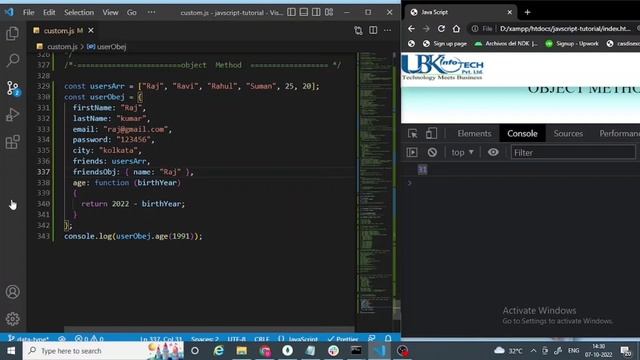The image size is (640, 360).
Task: Open the top JavaScript context dropdown
Action: pyautogui.click(x=462, y=152)
